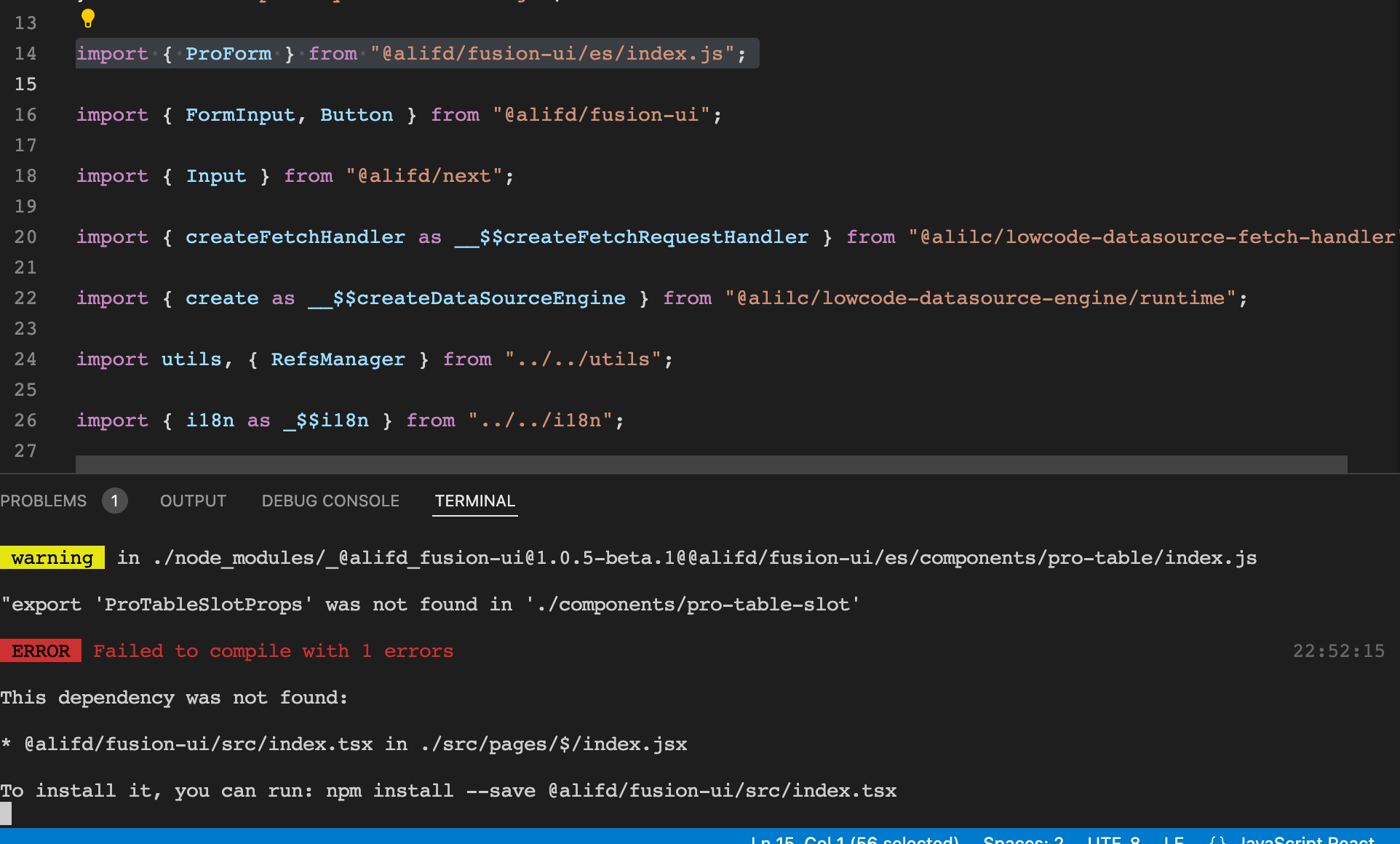Click the lowcode-datasource-engine/runtime import path

click(x=980, y=298)
